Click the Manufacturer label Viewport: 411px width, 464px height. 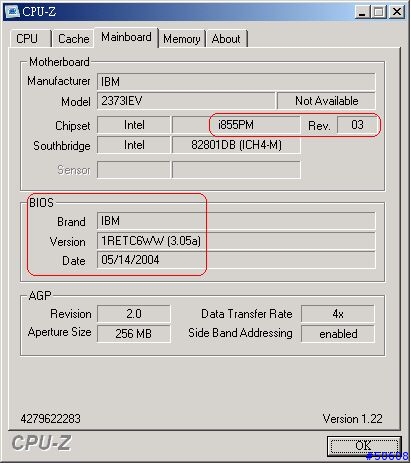[x=59, y=81]
